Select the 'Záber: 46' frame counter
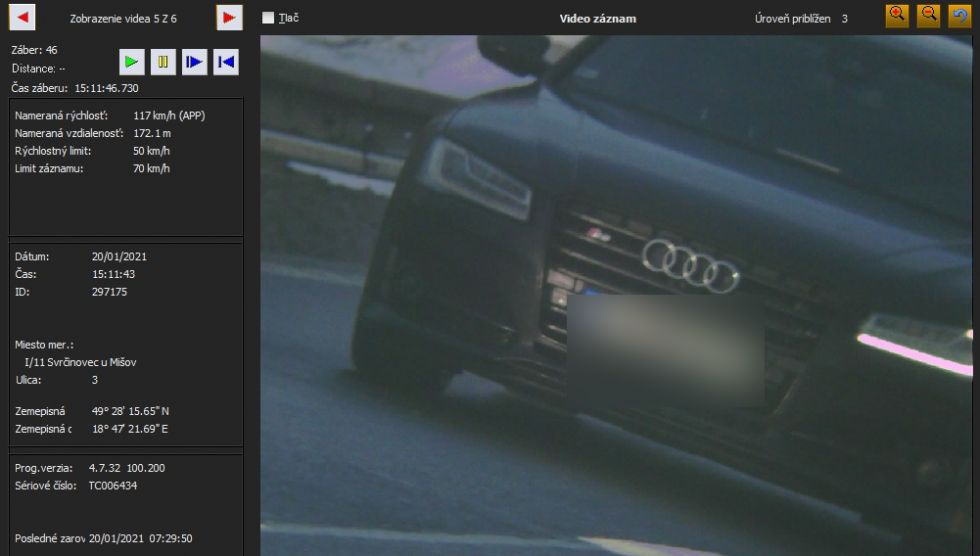 [34, 50]
